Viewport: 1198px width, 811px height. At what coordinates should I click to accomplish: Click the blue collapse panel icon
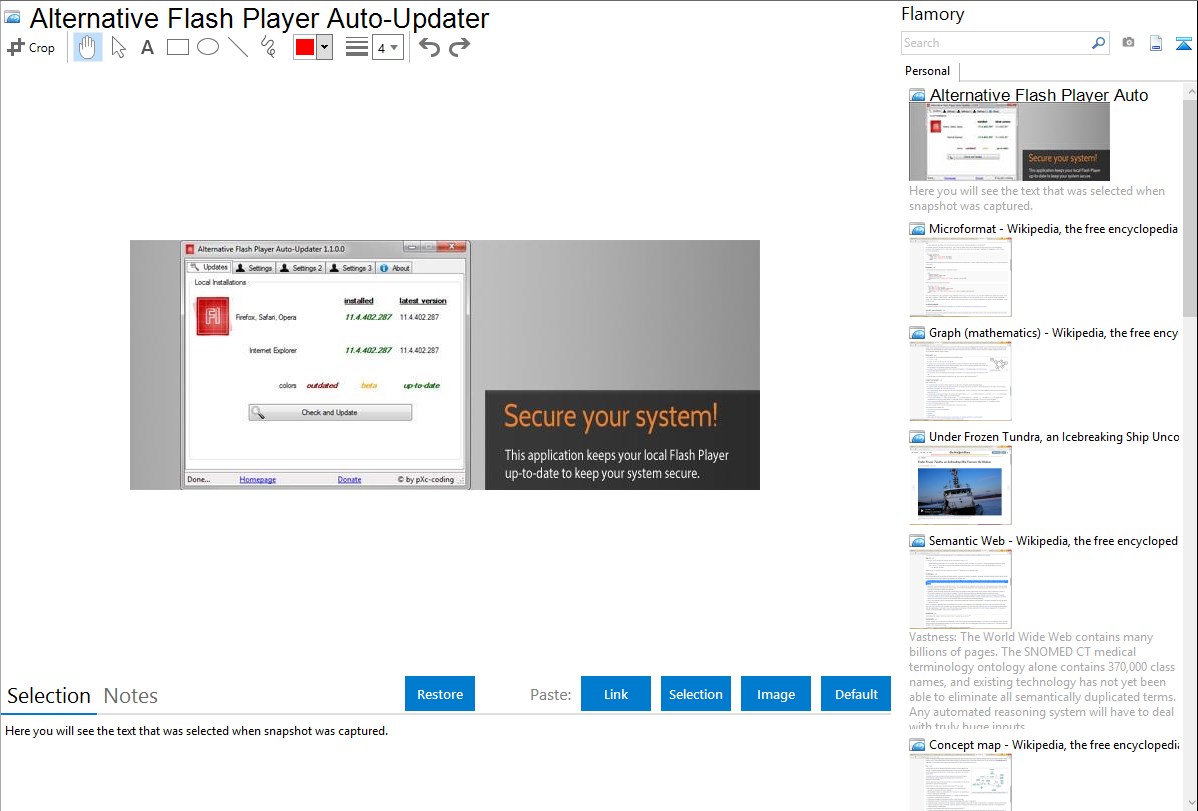point(1183,43)
